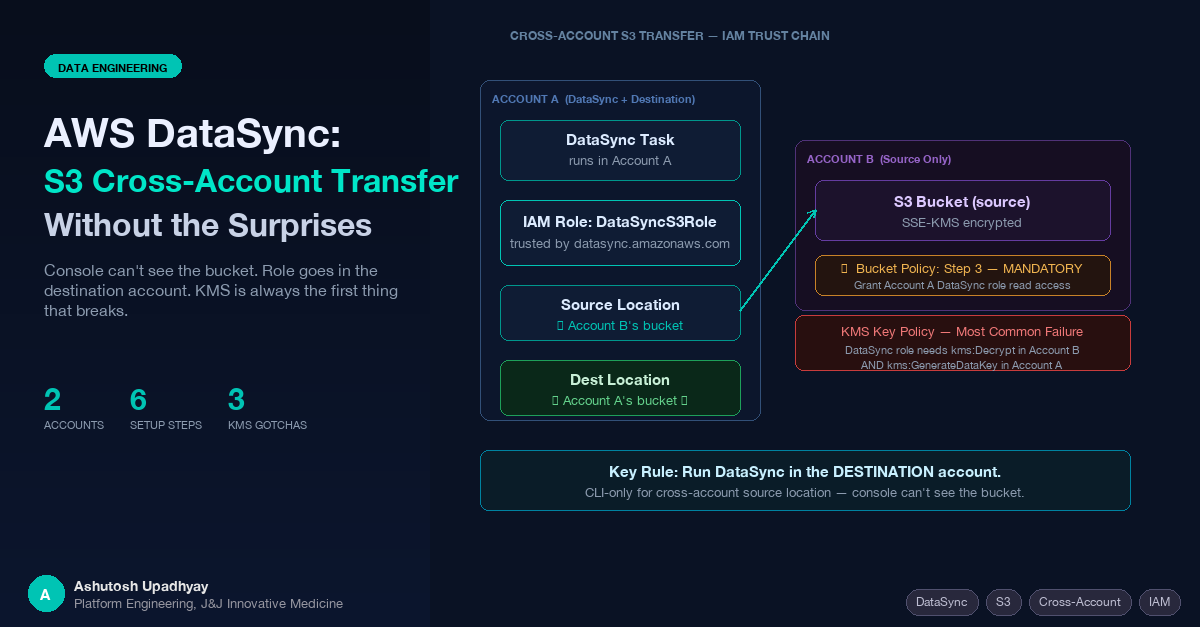Click the author name Ashutosh Upadhyay
The height and width of the screenshot is (627, 1200).
[141, 586]
